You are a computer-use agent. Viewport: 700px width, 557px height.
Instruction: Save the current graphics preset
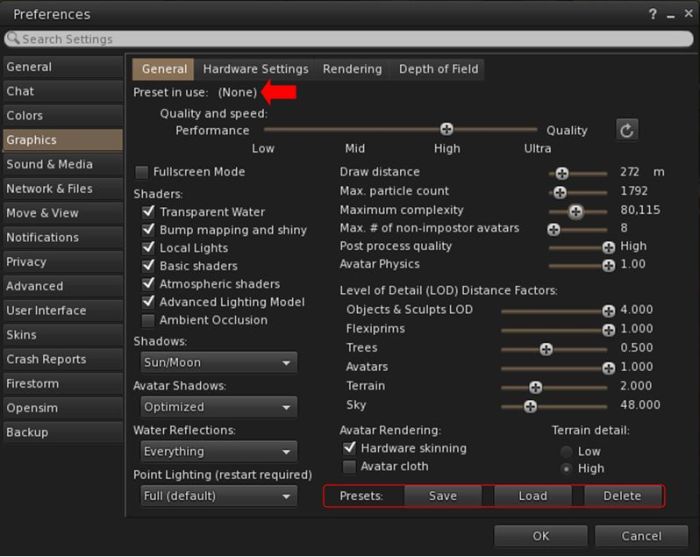[x=442, y=496]
